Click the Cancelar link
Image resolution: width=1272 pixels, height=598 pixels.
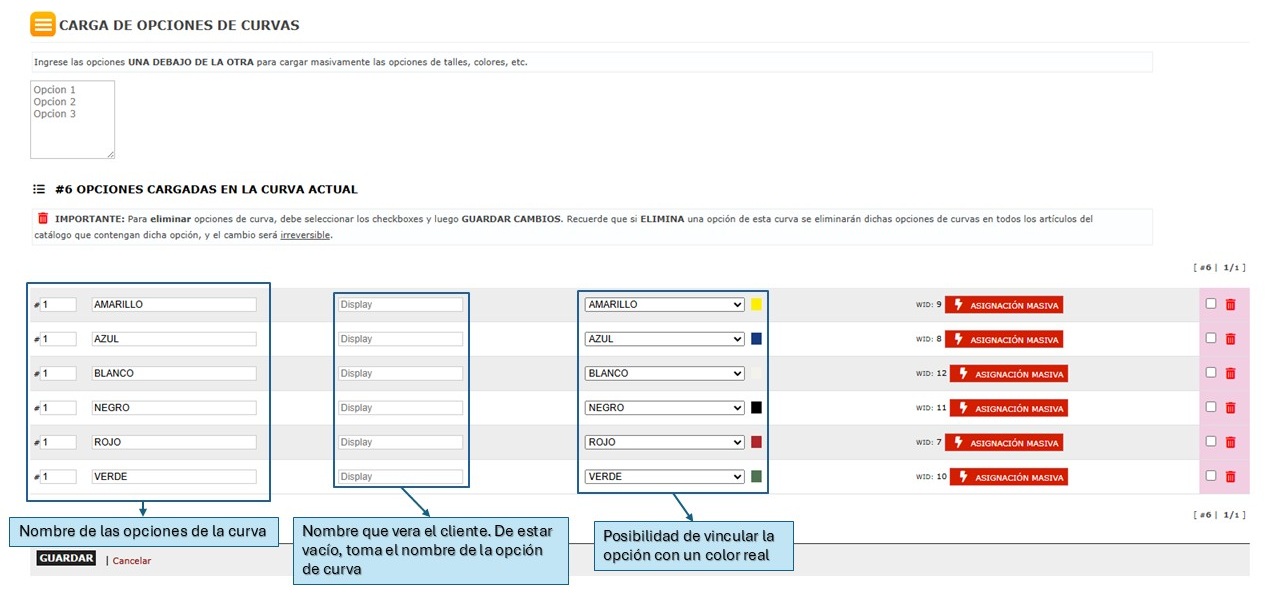click(132, 561)
